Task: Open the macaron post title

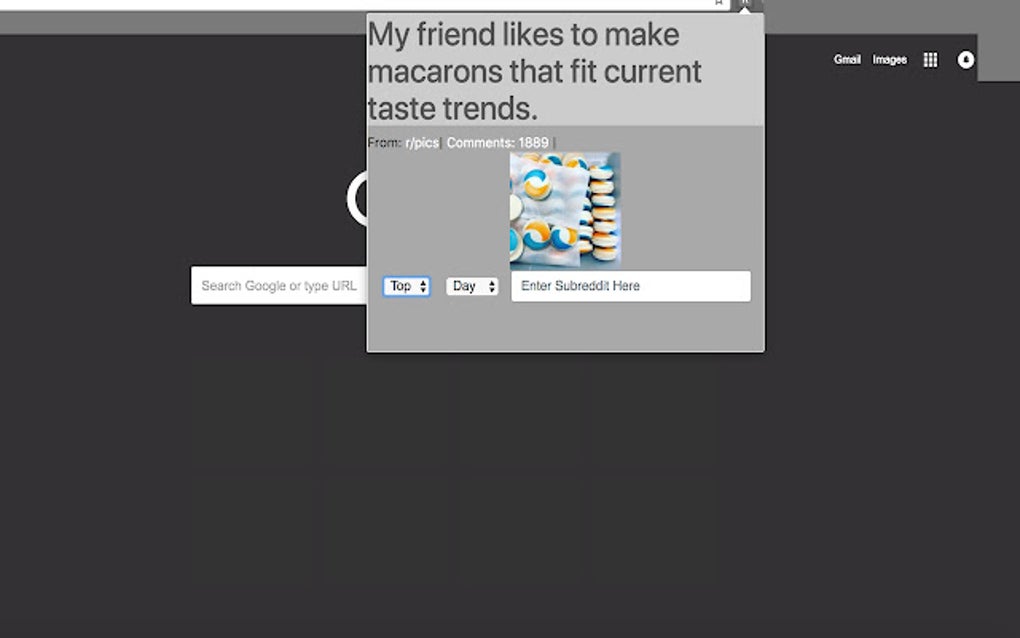Action: pyautogui.click(x=534, y=70)
